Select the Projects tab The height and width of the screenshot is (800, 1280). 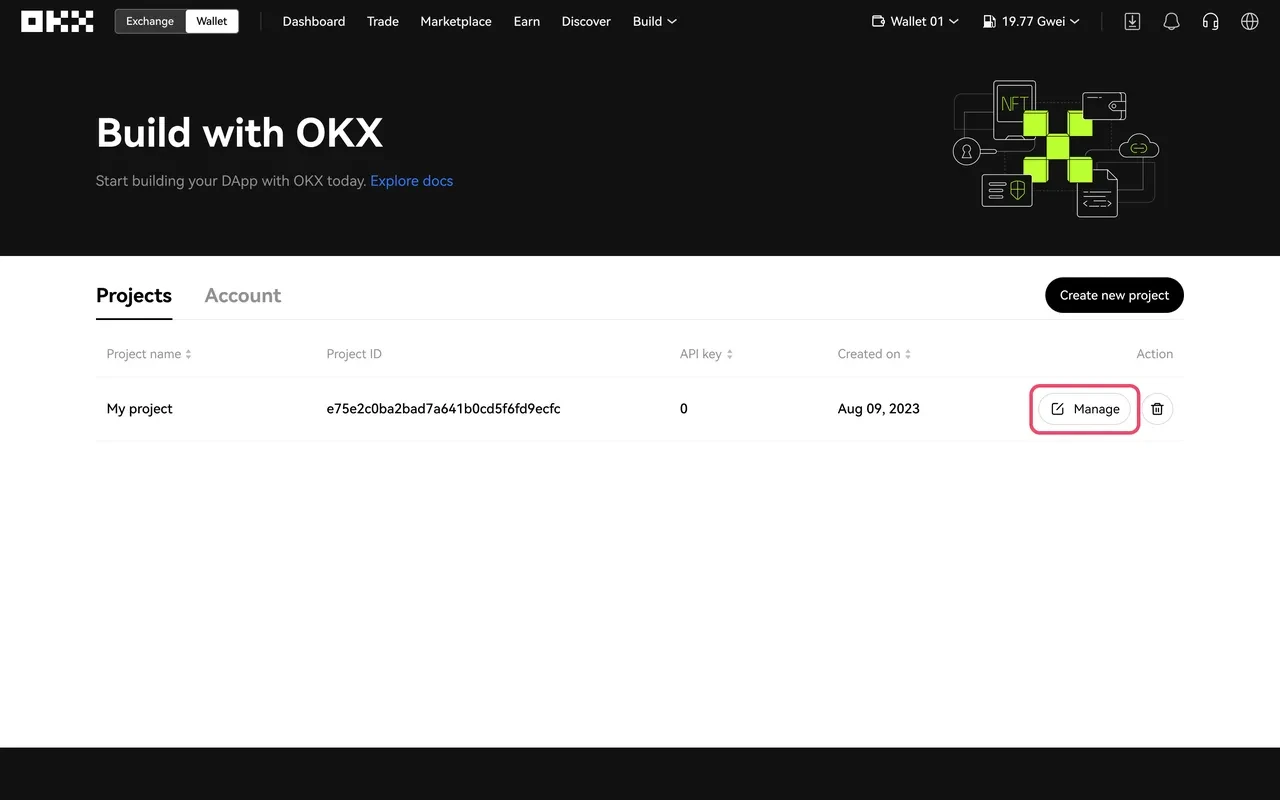point(134,296)
